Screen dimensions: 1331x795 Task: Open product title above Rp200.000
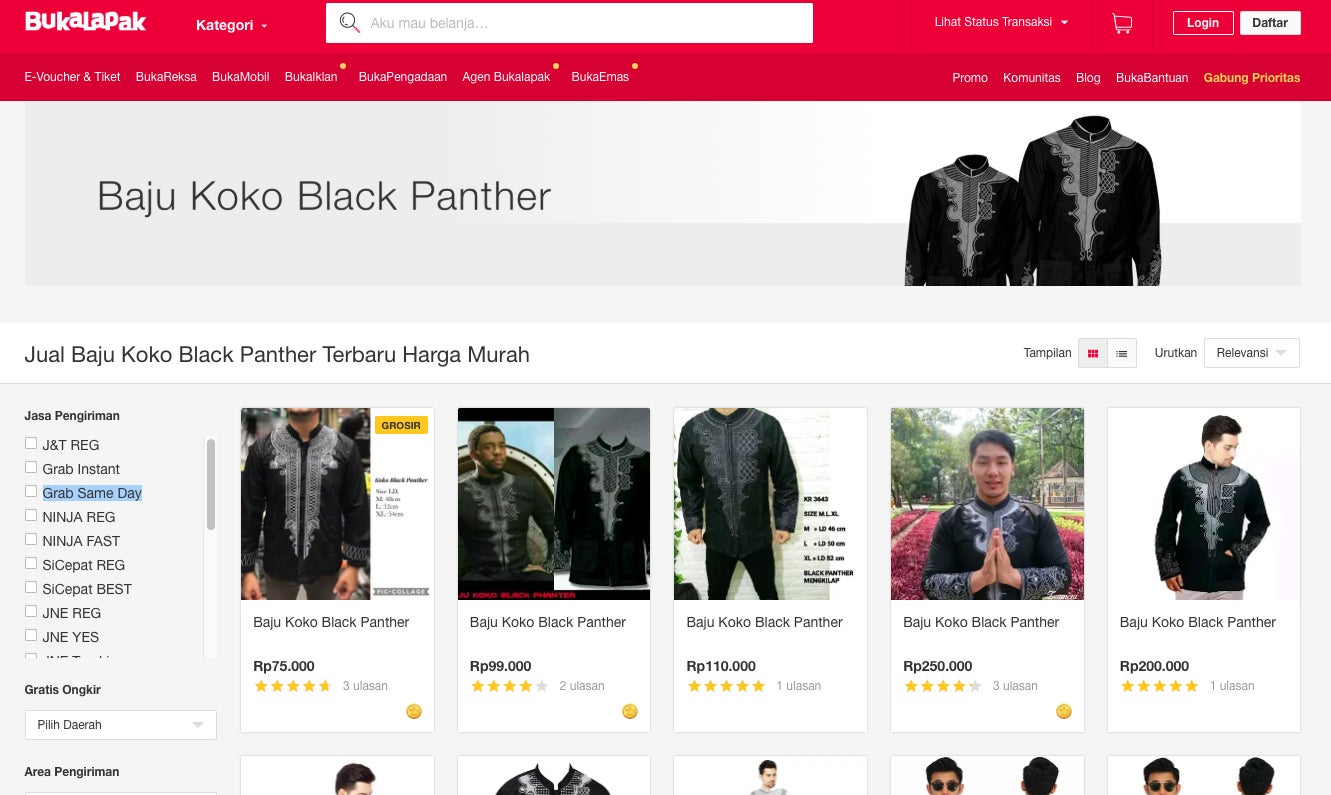pos(1198,622)
